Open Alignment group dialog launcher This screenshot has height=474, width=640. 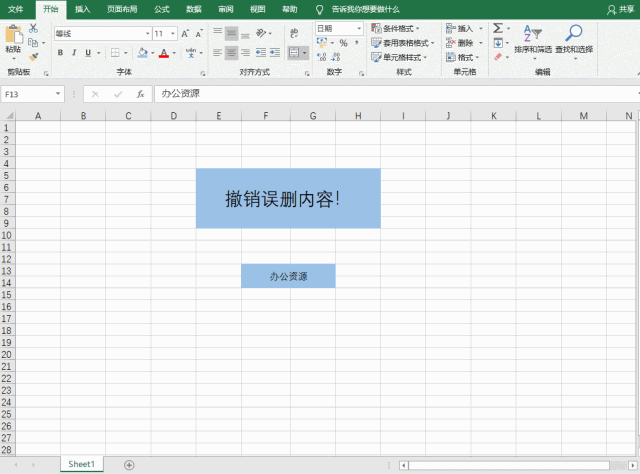click(307, 73)
